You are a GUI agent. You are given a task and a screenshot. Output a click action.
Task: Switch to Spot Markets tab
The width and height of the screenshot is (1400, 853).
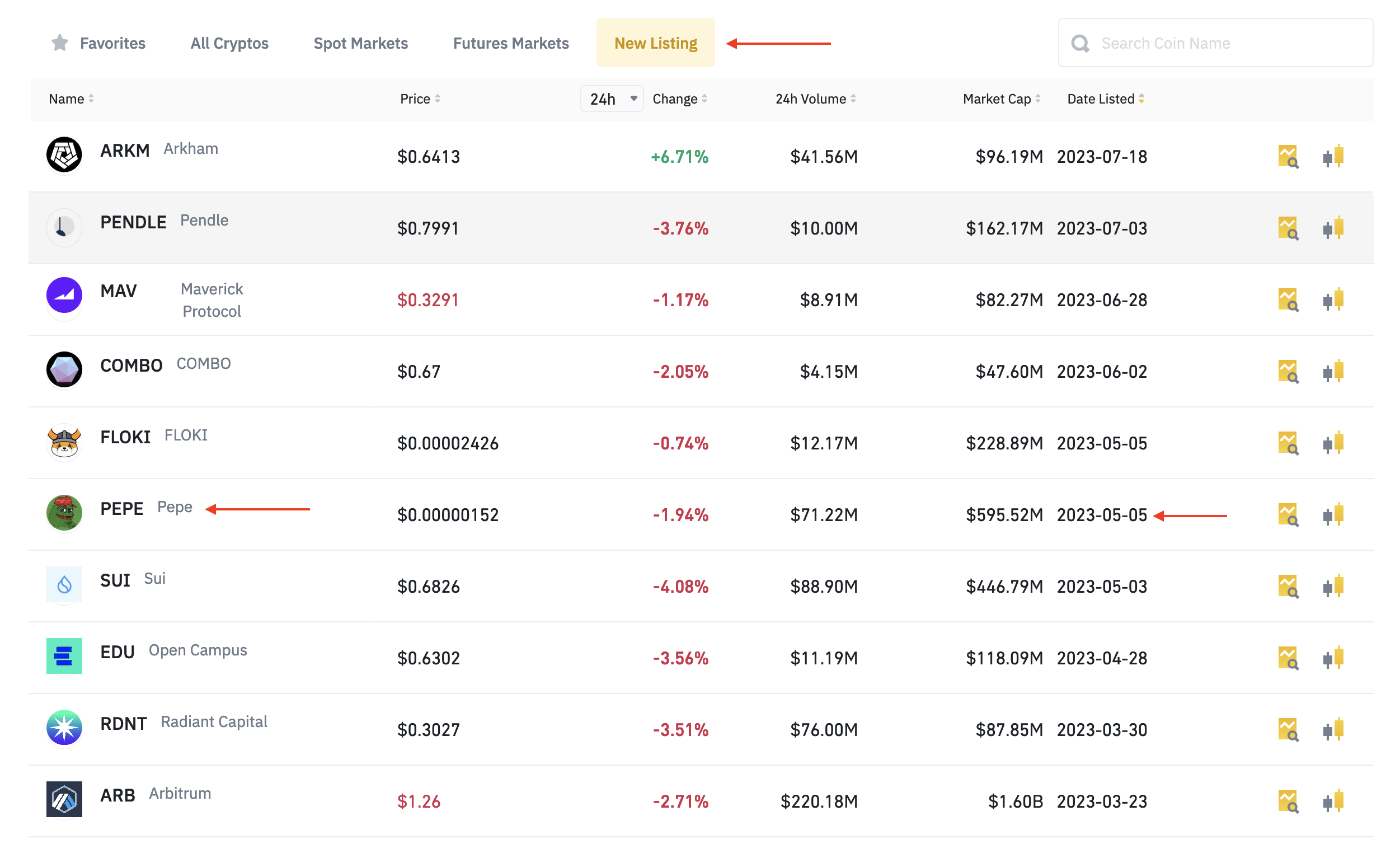click(361, 42)
